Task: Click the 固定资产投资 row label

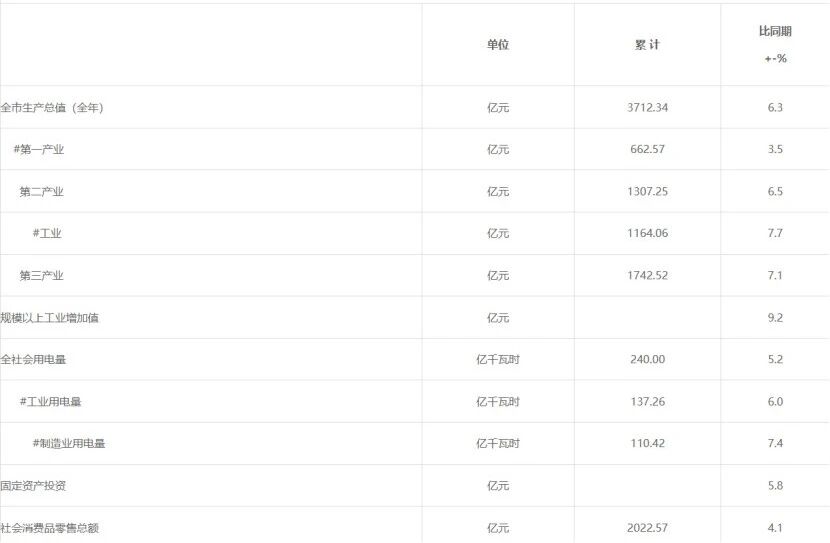Action: [34, 486]
